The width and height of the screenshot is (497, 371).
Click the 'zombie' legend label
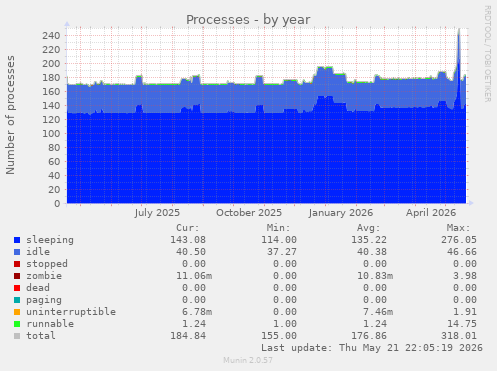click(44, 276)
